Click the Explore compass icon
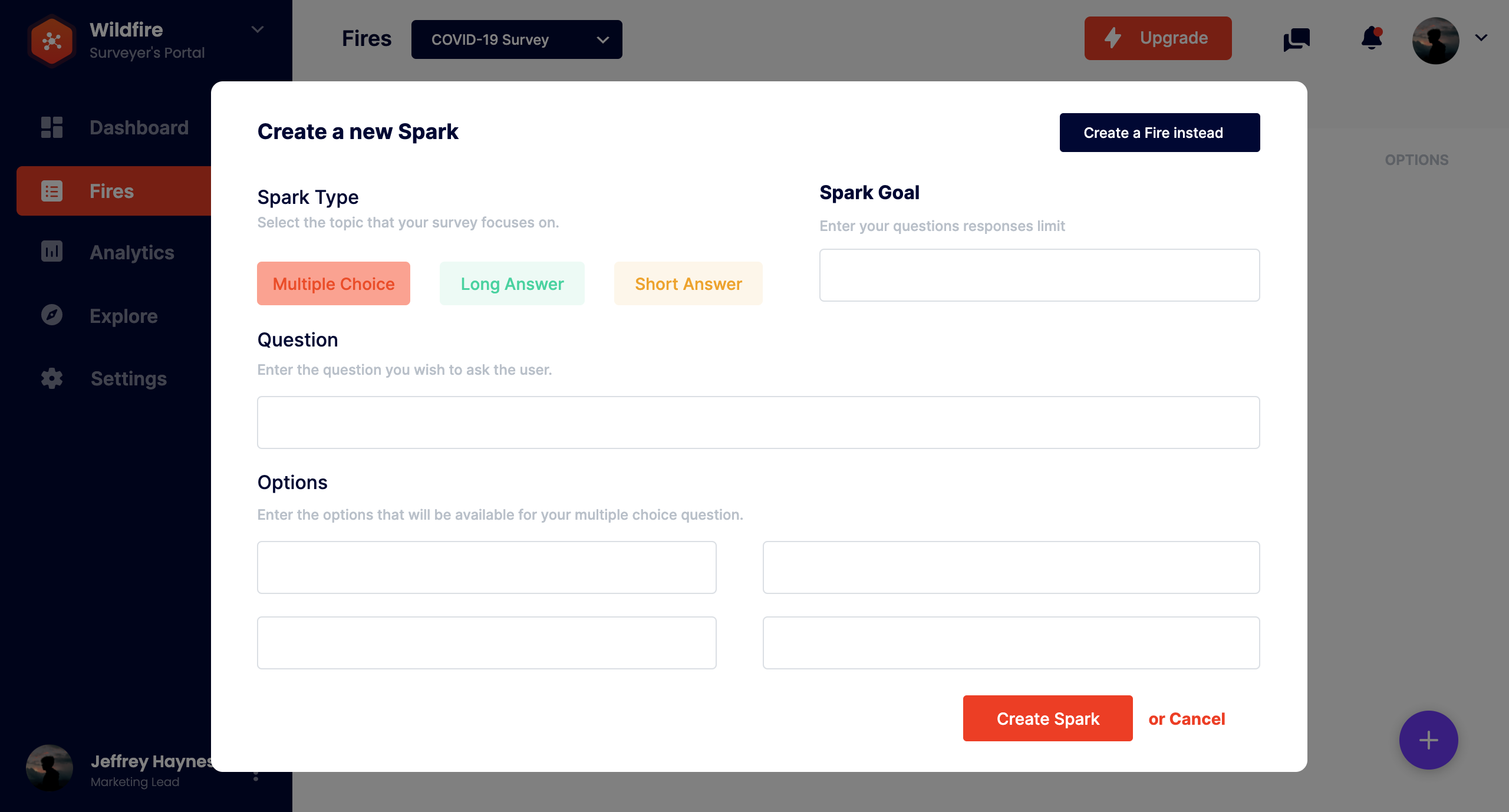1509x812 pixels. click(52, 315)
